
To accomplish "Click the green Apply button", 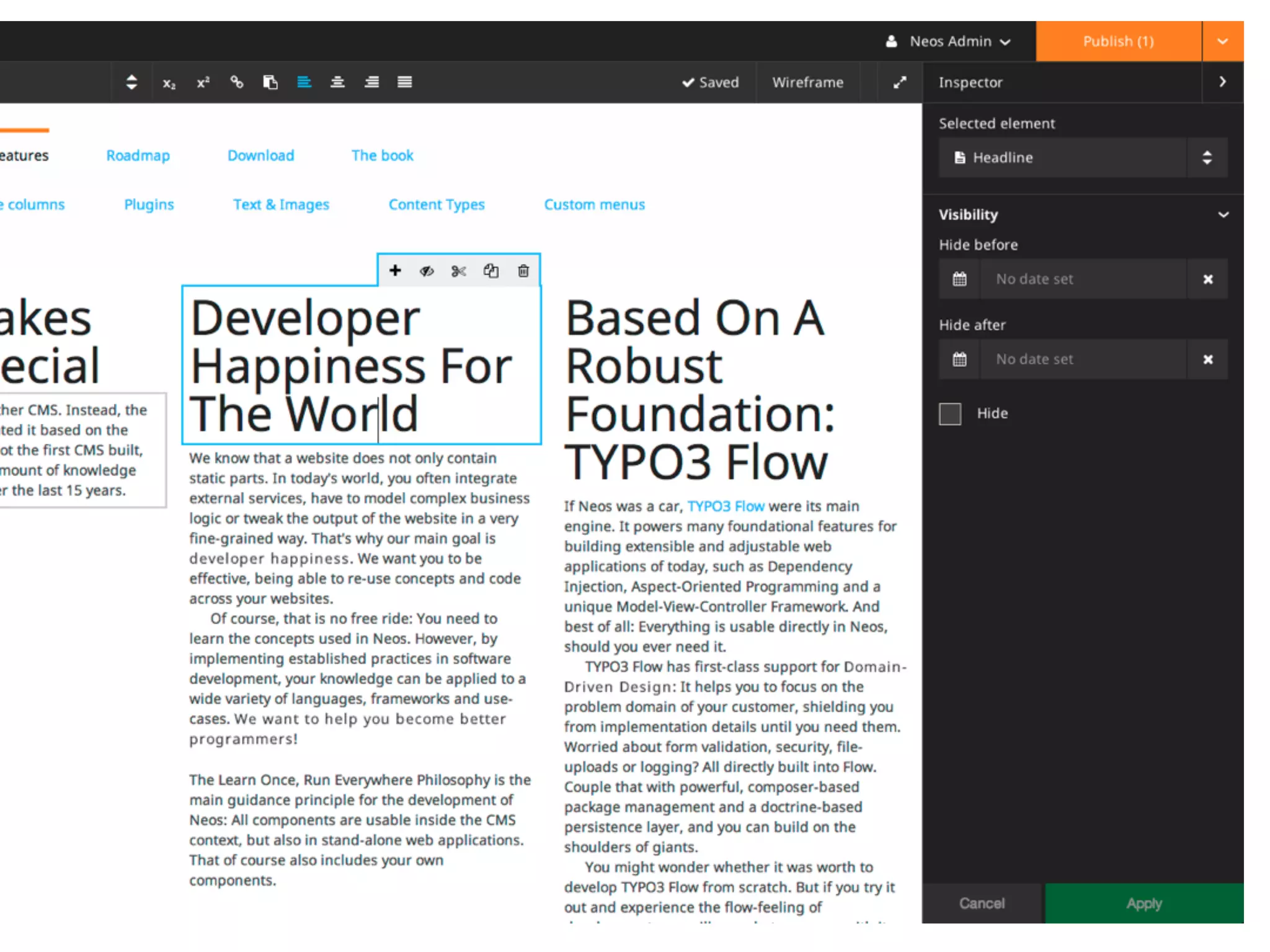I will pyautogui.click(x=1144, y=903).
